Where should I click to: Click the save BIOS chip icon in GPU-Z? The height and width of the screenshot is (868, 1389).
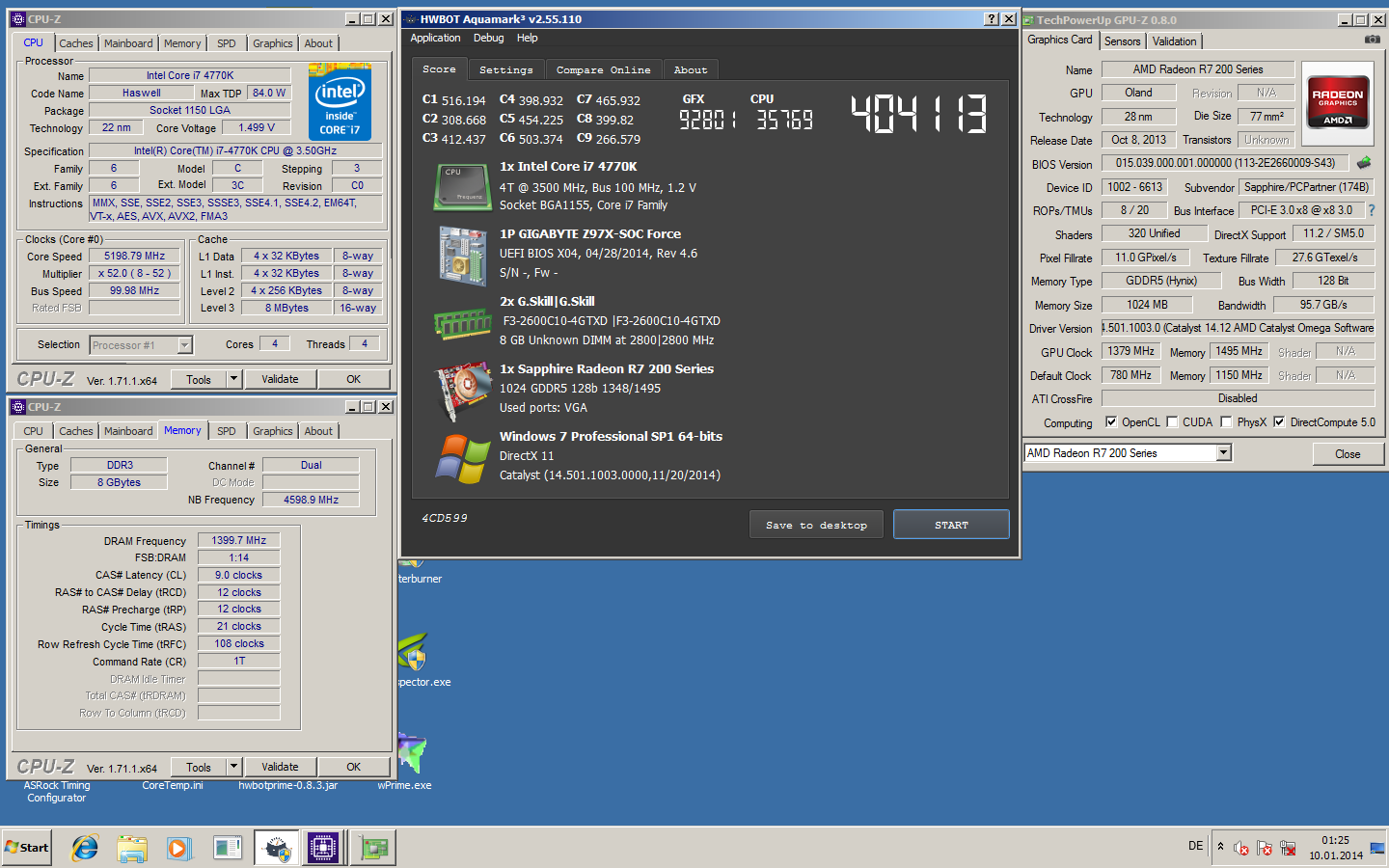(x=1364, y=163)
